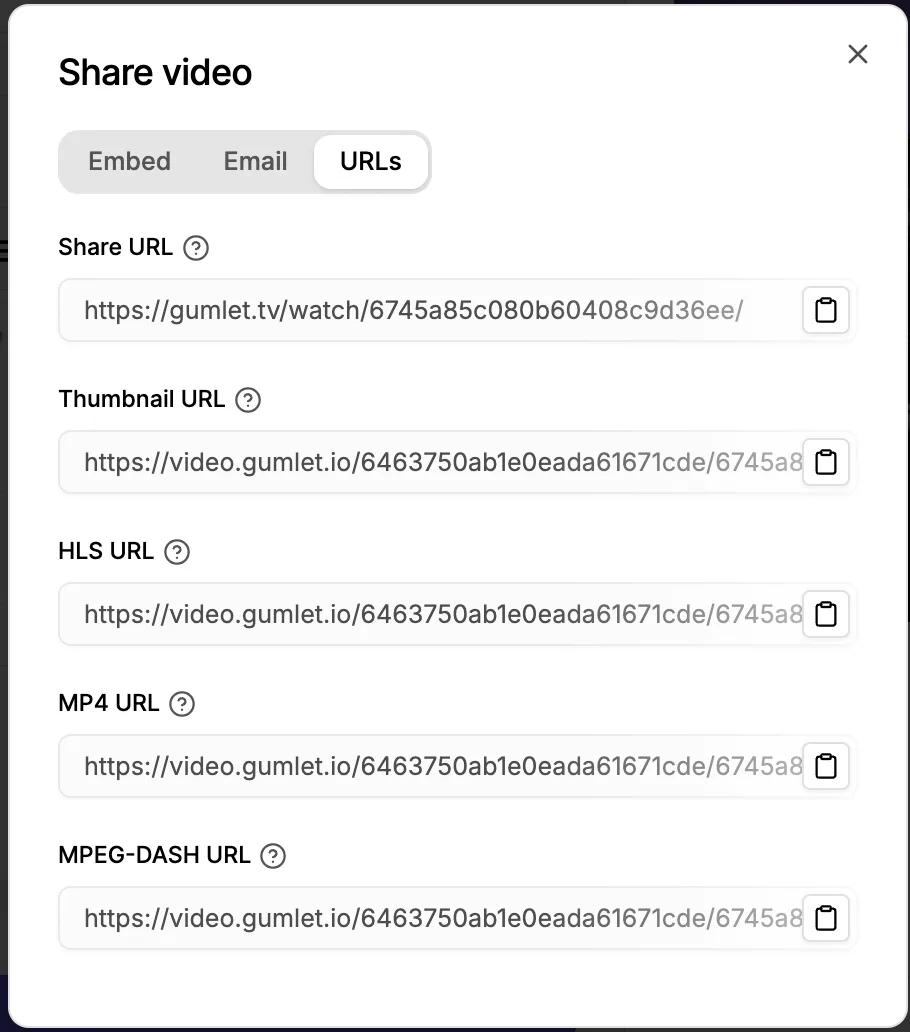The image size is (910, 1032).
Task: Show help for HLS URL
Action: point(177,552)
